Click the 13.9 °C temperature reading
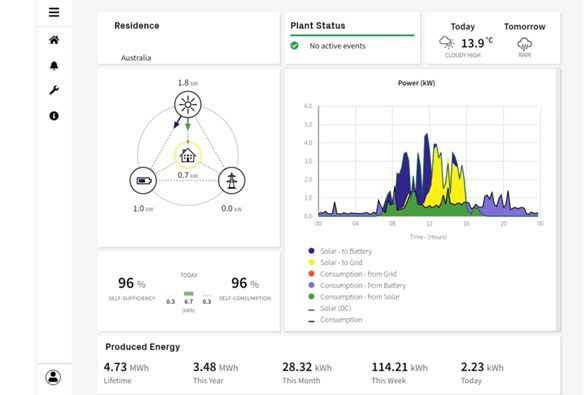This screenshot has height=395, width=587. tap(477, 43)
